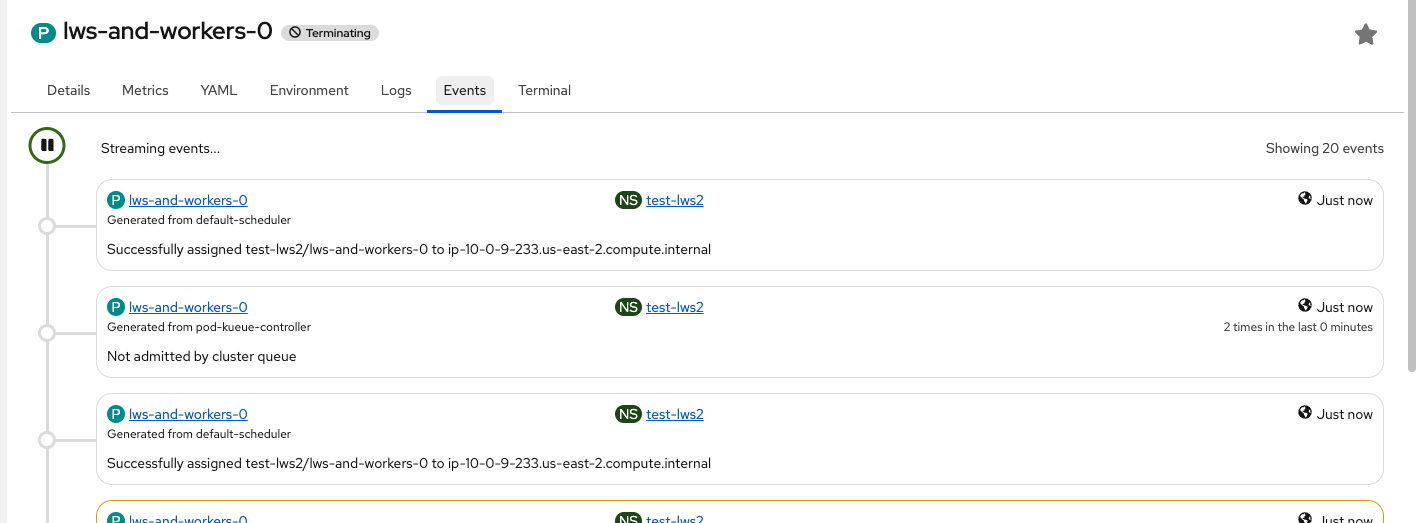Open lws-and-workers-0 link in first event
Screen dimensions: 1423x523
(x=188, y=200)
